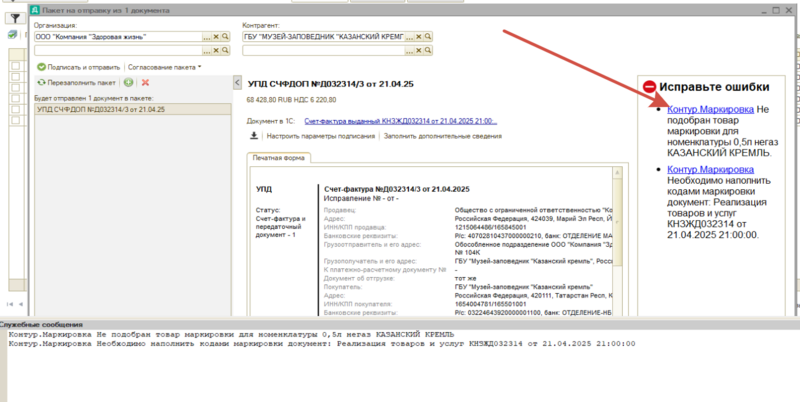The width and height of the screenshot is (800, 402).
Task: Collapse the left document list panel
Action: click(x=237, y=82)
